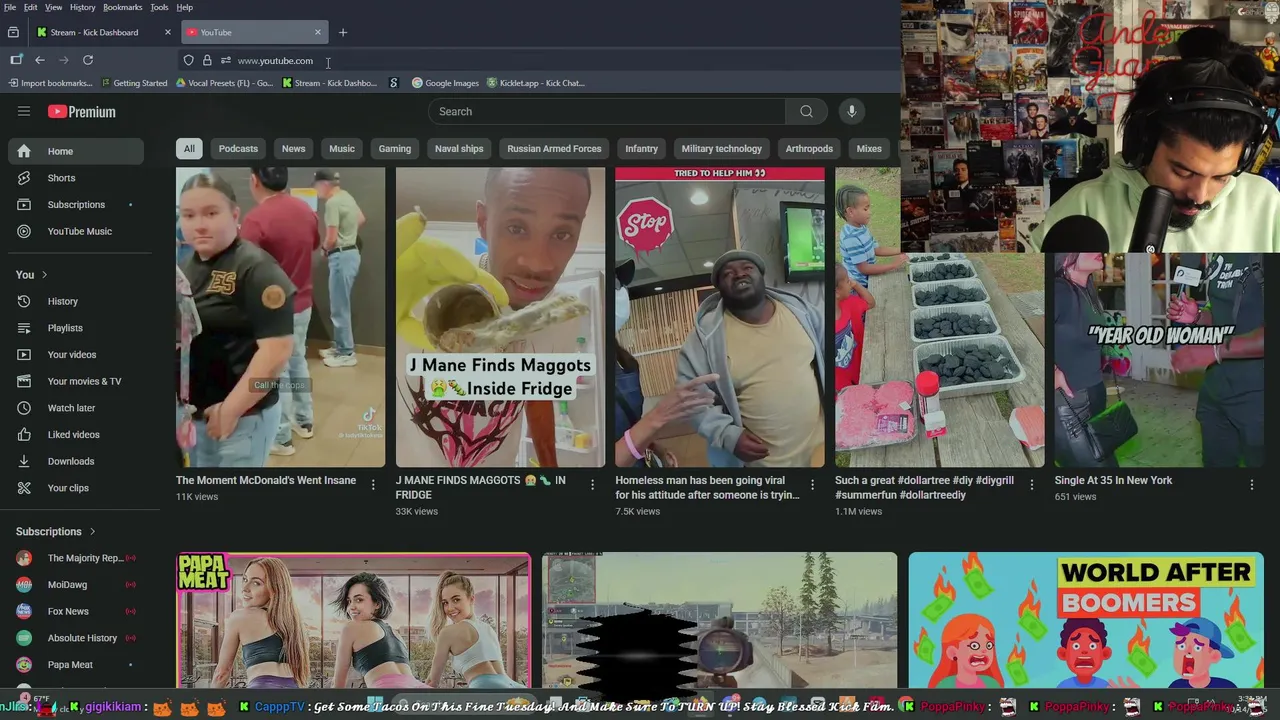The width and height of the screenshot is (1280, 720).
Task: Open Getting Started bookmark
Action: [x=133, y=83]
